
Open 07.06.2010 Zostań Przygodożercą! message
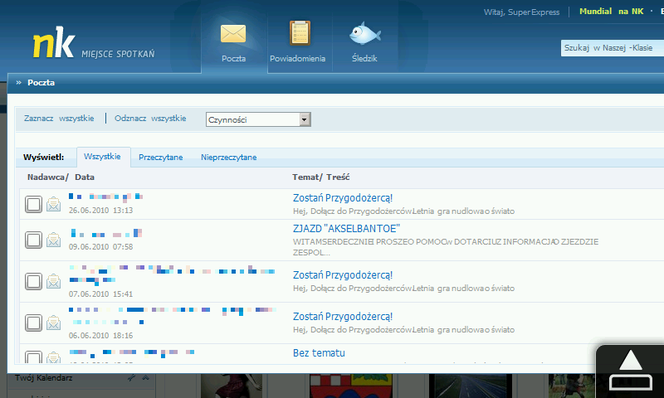(x=343, y=275)
